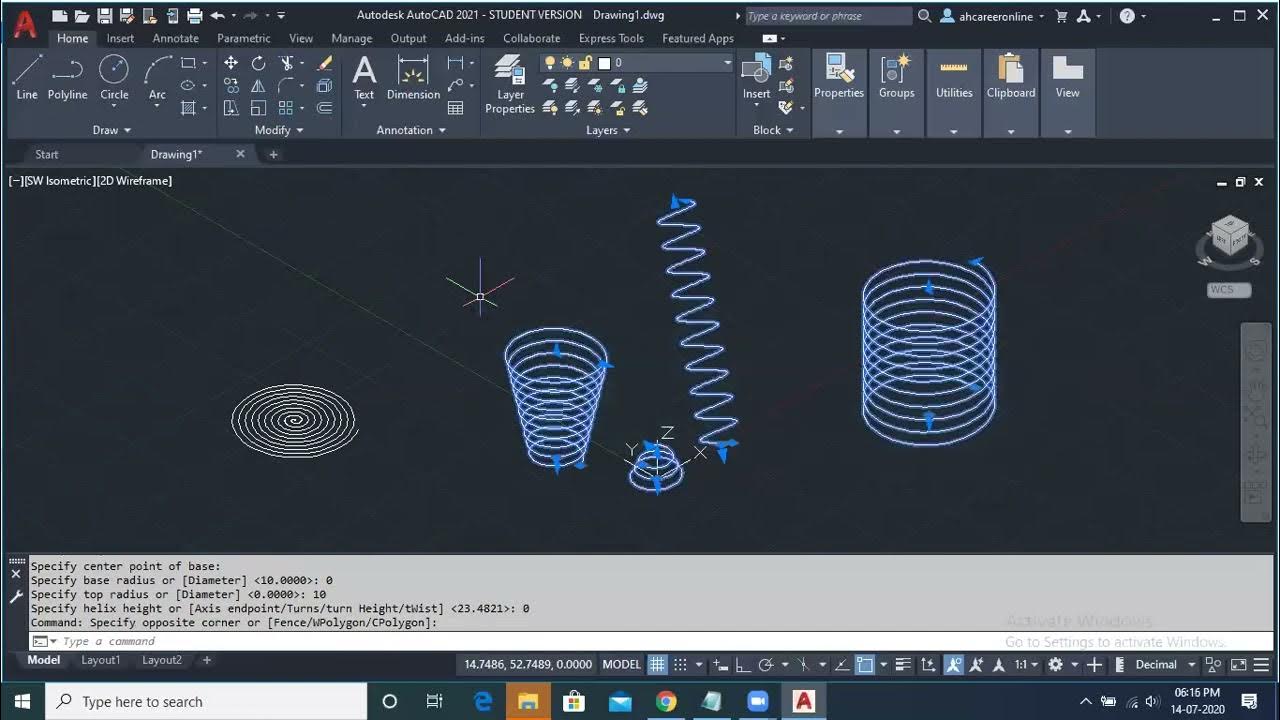Click MODEL space button in status bar
Viewport: 1280px width, 720px height.
click(x=622, y=664)
